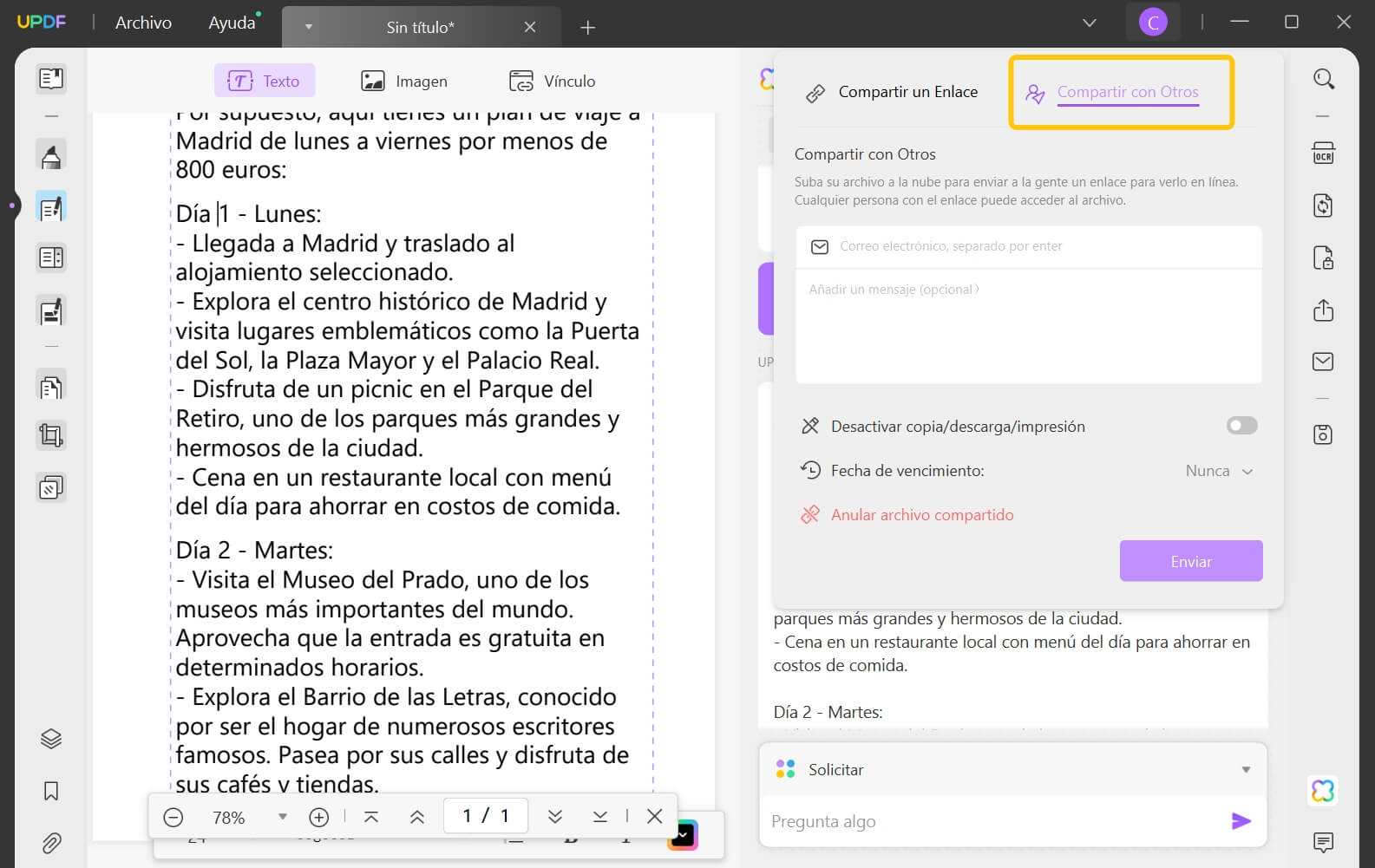Open the Convert PDF icon
Screen dimensions: 1375x868
pyautogui.click(x=1323, y=206)
